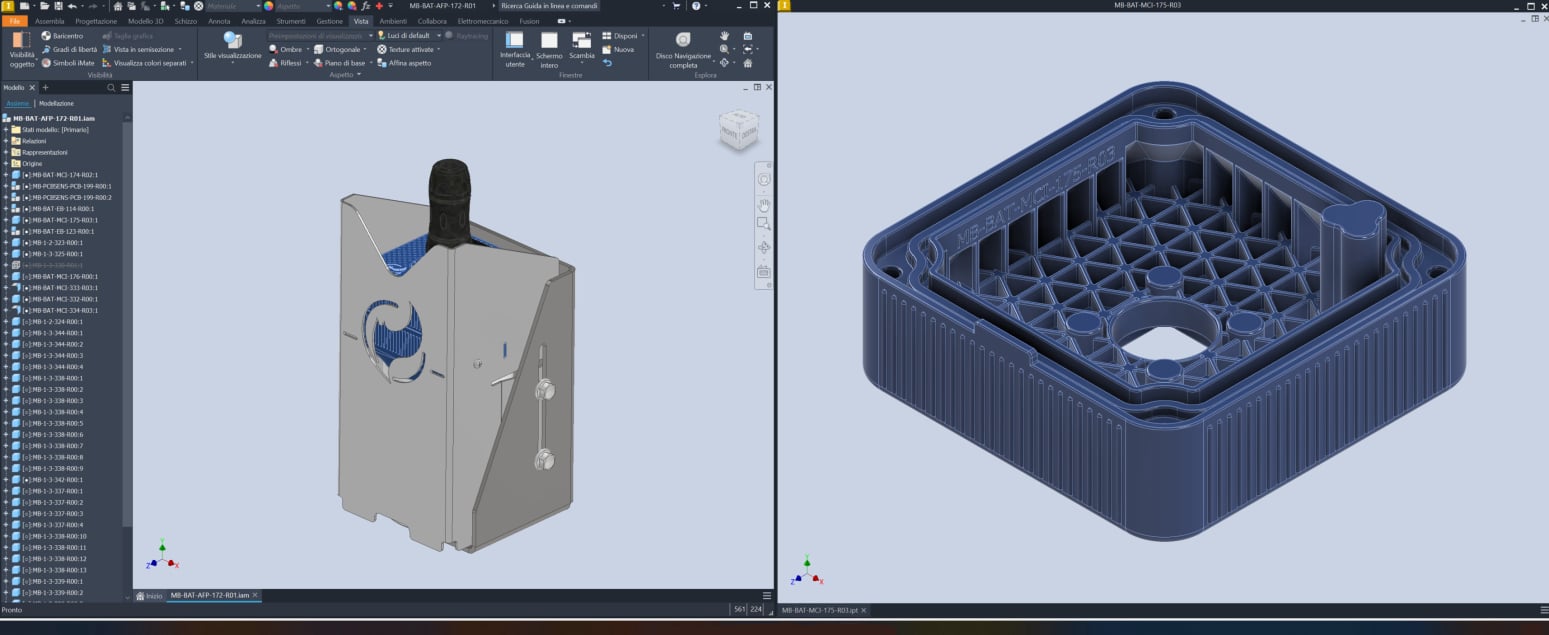
Task: Toggle Visibilità oggetto setting
Action: click(x=21, y=46)
